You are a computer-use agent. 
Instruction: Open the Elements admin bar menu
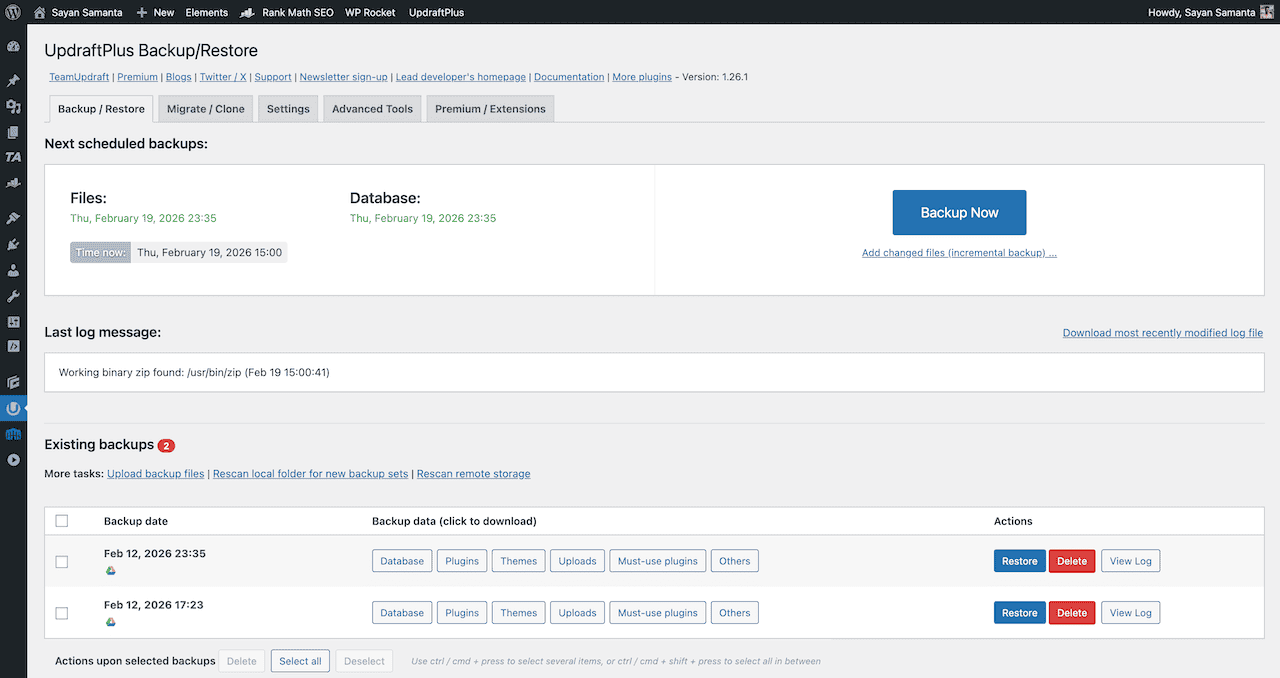tap(207, 12)
